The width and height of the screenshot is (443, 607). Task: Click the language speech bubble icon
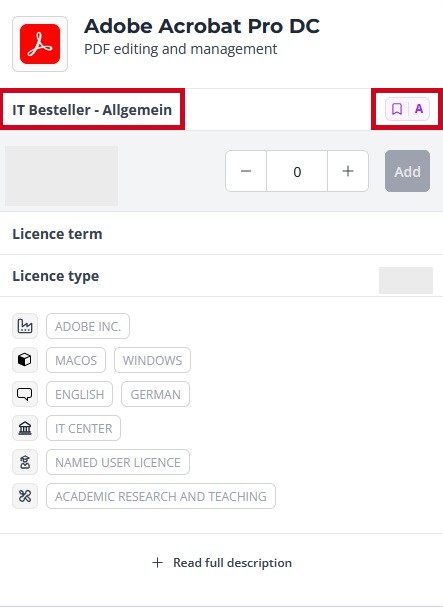coord(25,394)
